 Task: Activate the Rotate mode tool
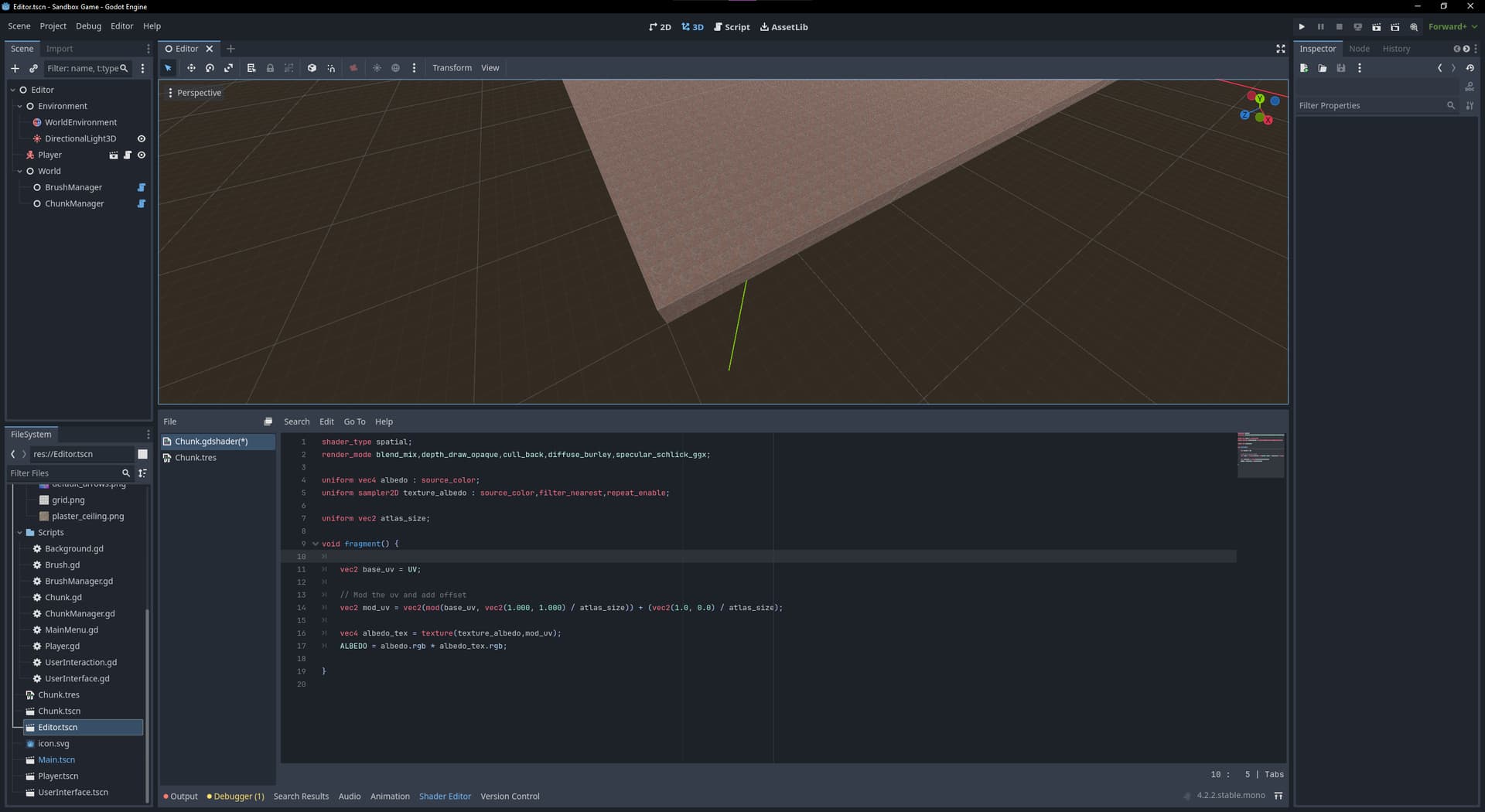210,68
